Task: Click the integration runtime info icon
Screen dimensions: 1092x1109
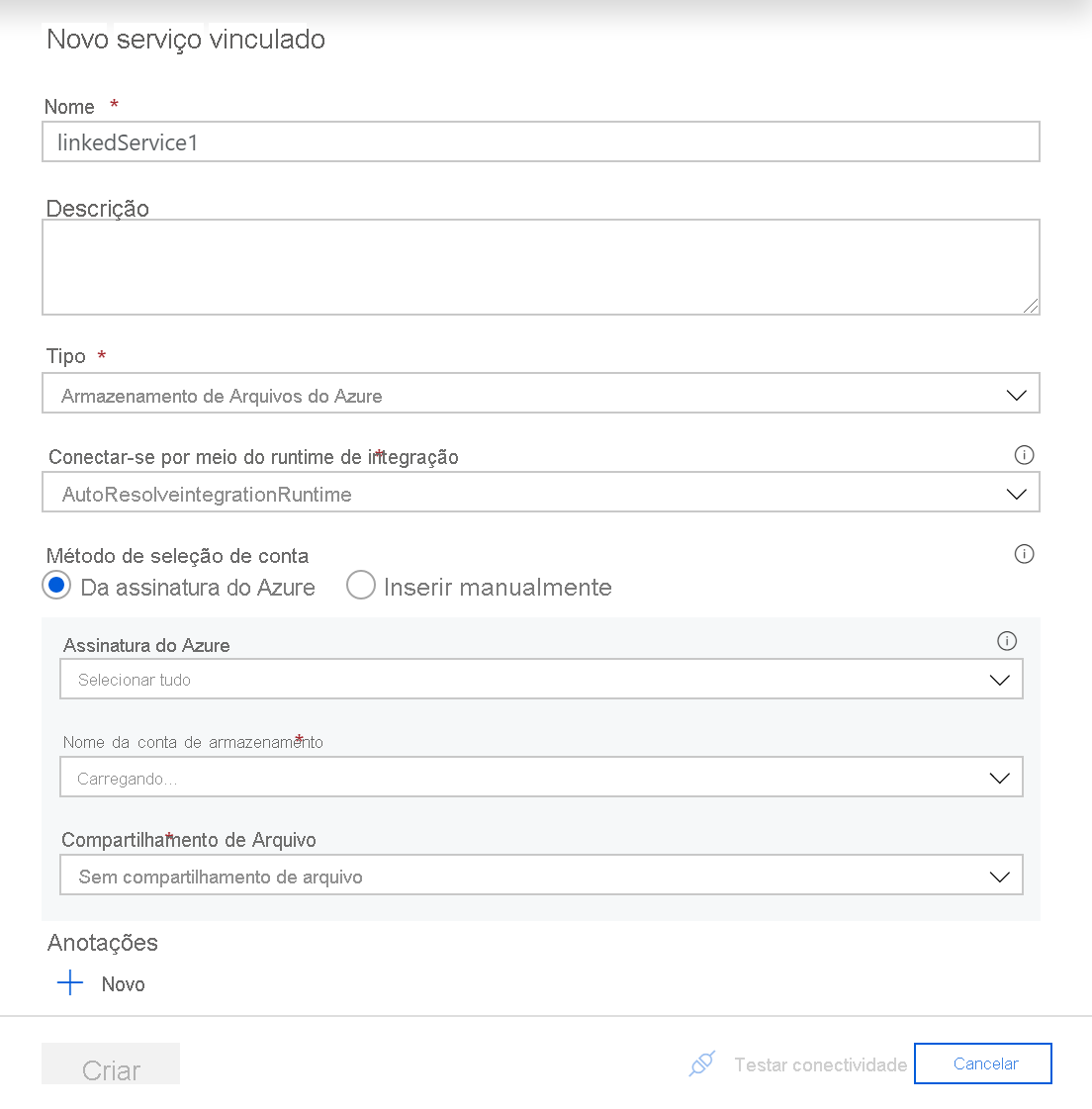Action: click(1025, 455)
